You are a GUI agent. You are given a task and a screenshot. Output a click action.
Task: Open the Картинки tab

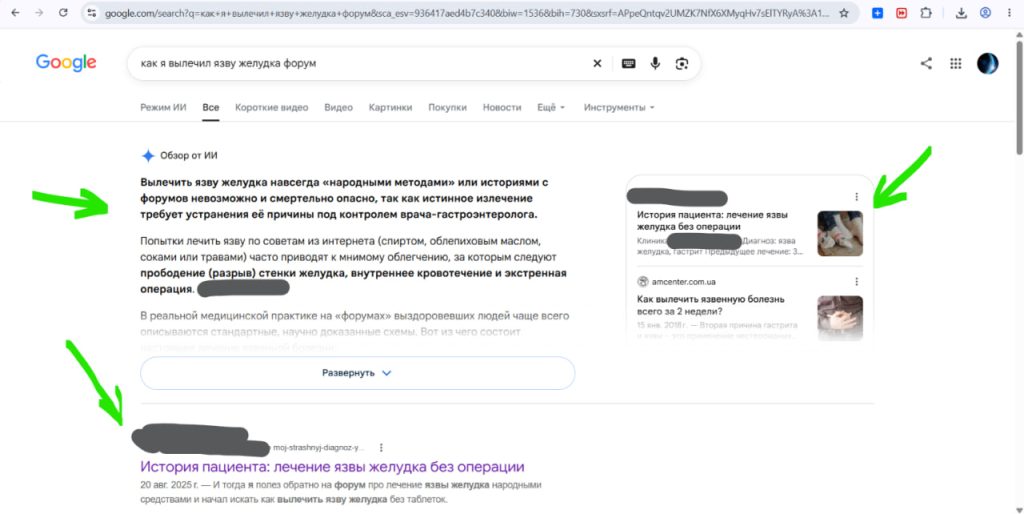(390, 107)
